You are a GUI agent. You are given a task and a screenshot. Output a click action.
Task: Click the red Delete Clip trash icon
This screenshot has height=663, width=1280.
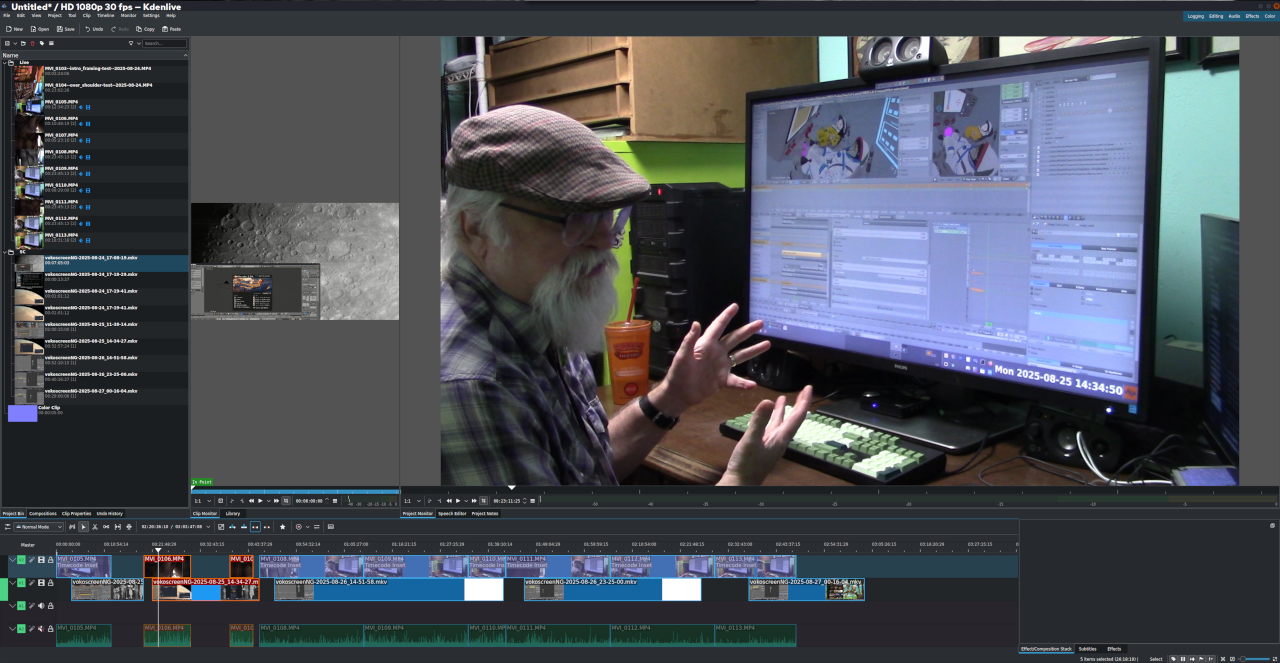[32, 43]
